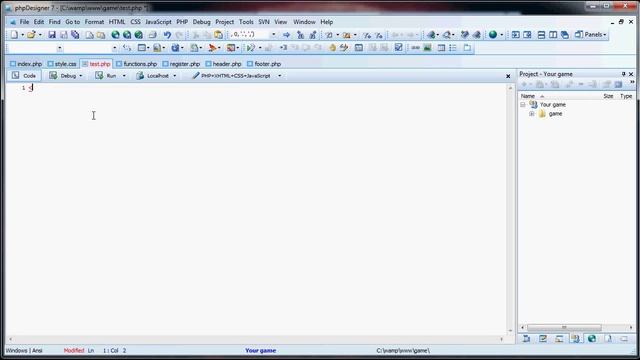Switch to the style.css tab
Image resolution: width=640 pixels, height=360 pixels.
pos(62,64)
